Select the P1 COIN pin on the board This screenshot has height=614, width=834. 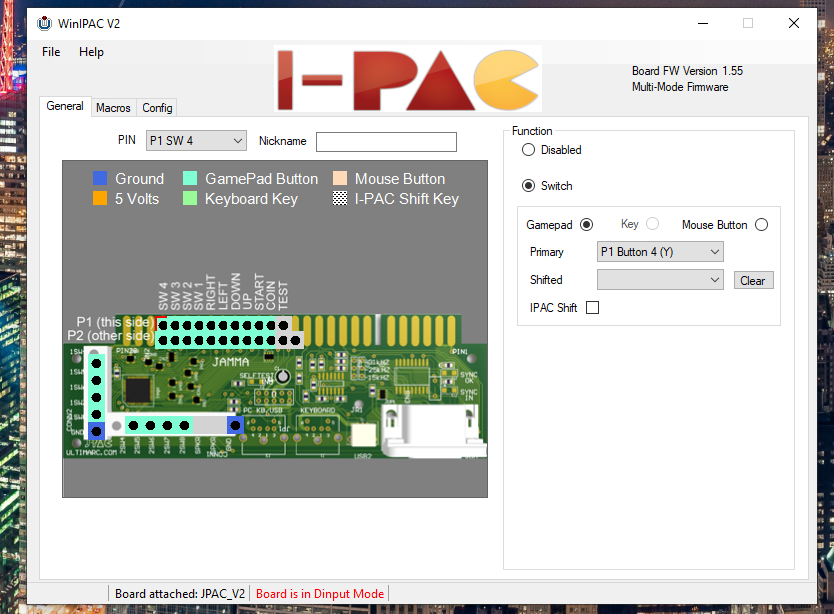pos(271,325)
